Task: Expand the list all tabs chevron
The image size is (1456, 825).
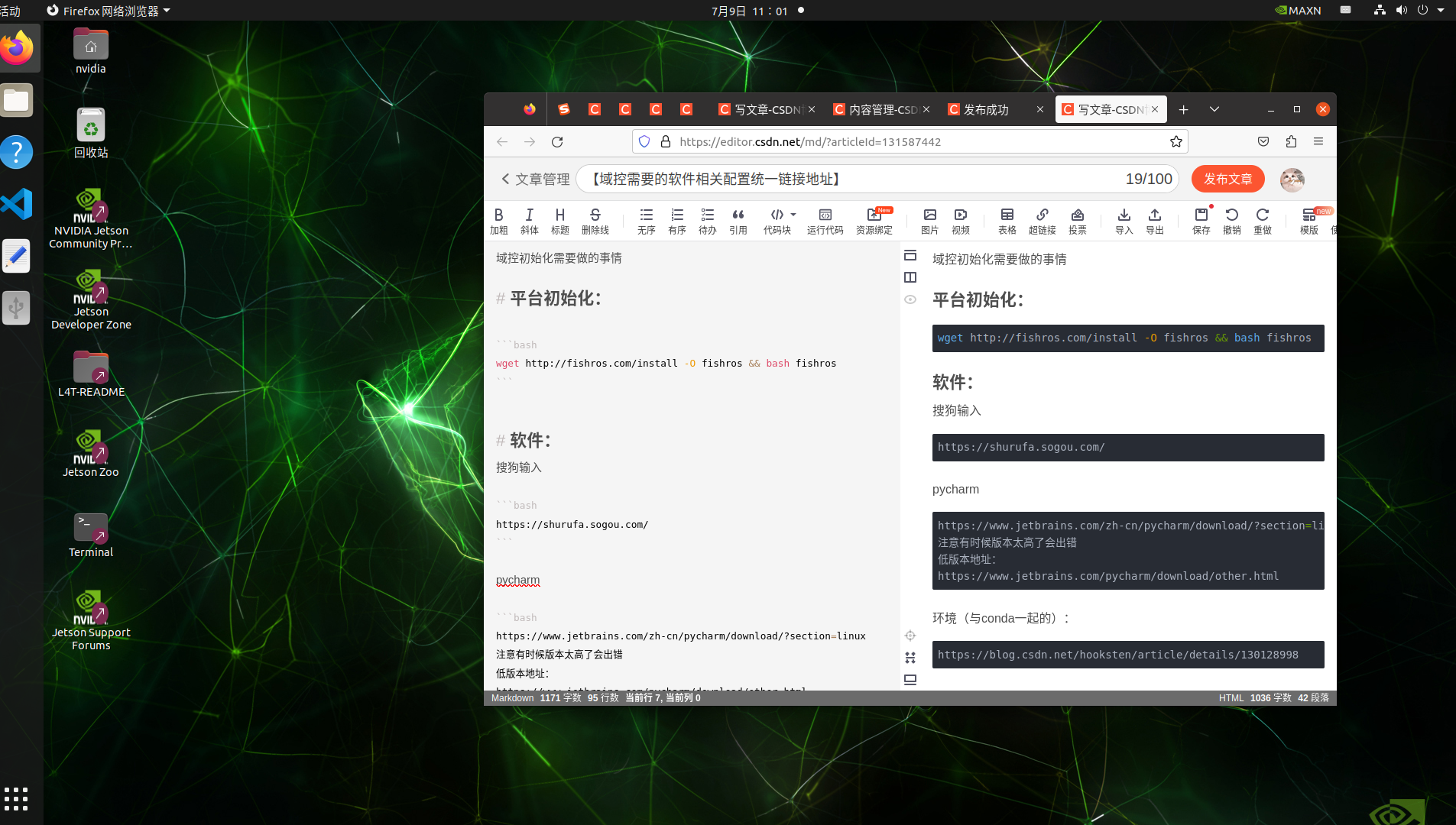Action: [1214, 109]
